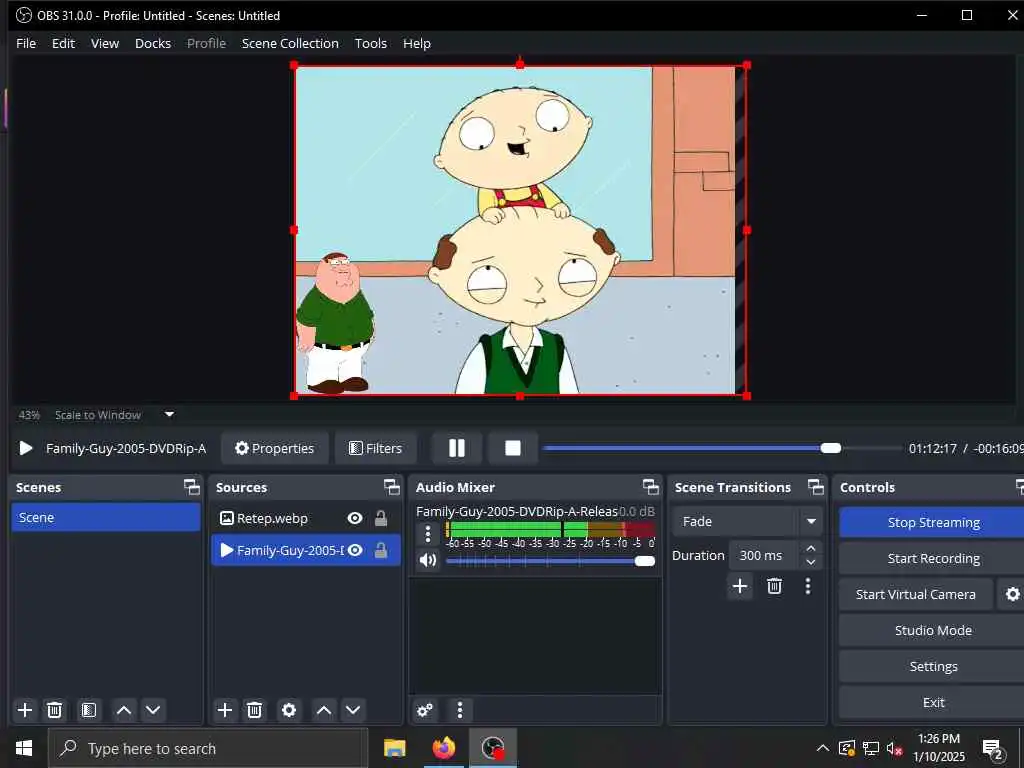Pop out the Audio Mixer dock
1024x768 pixels.
(x=650, y=487)
